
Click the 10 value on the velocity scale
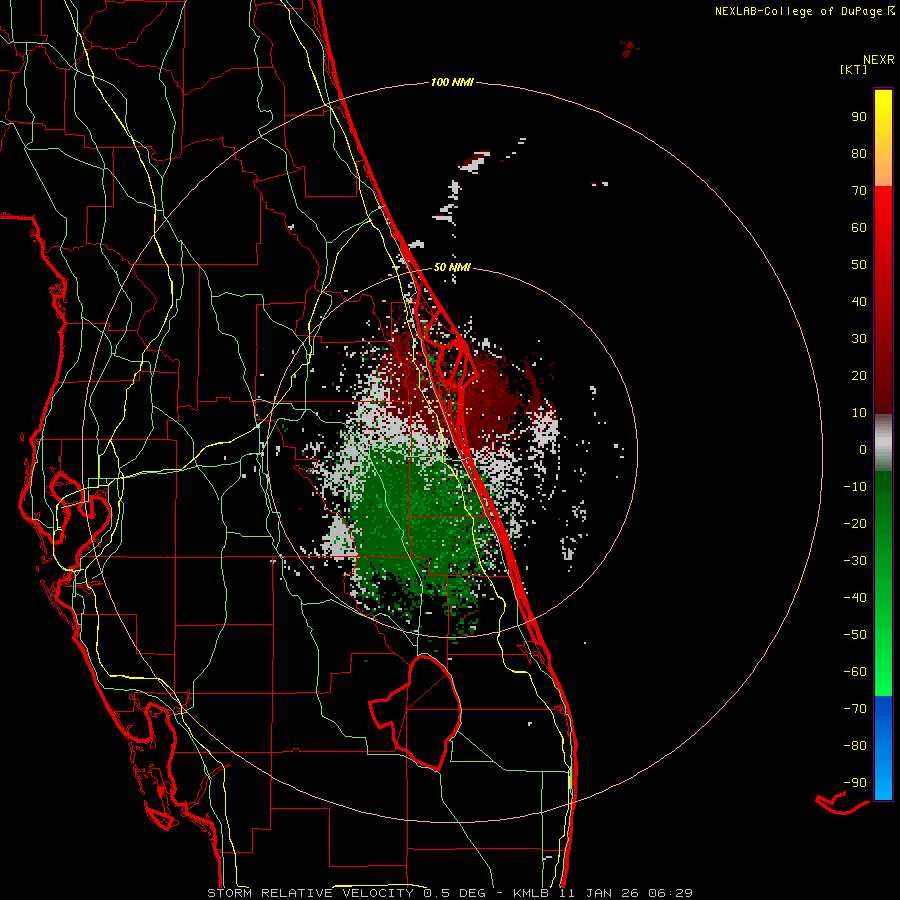[859, 413]
